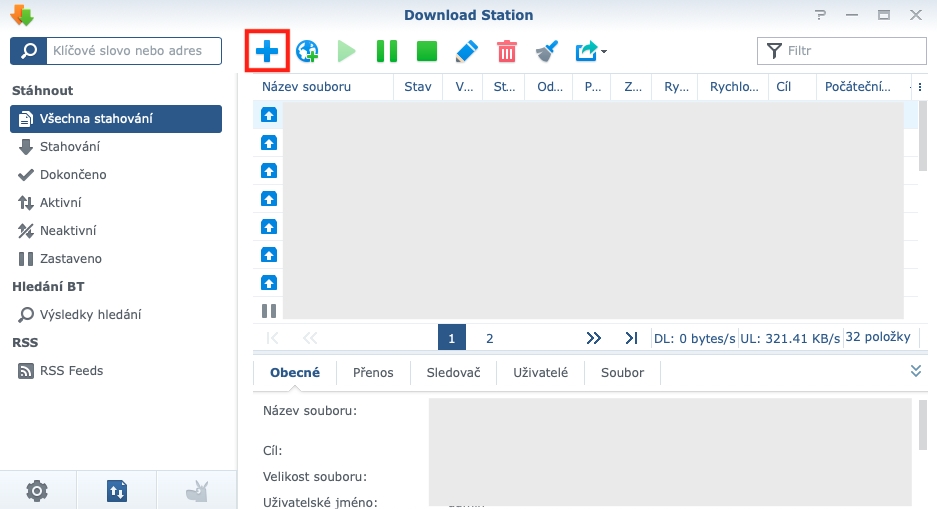Sort by Název souboru column header
The width and height of the screenshot is (937, 509).
click(x=307, y=87)
